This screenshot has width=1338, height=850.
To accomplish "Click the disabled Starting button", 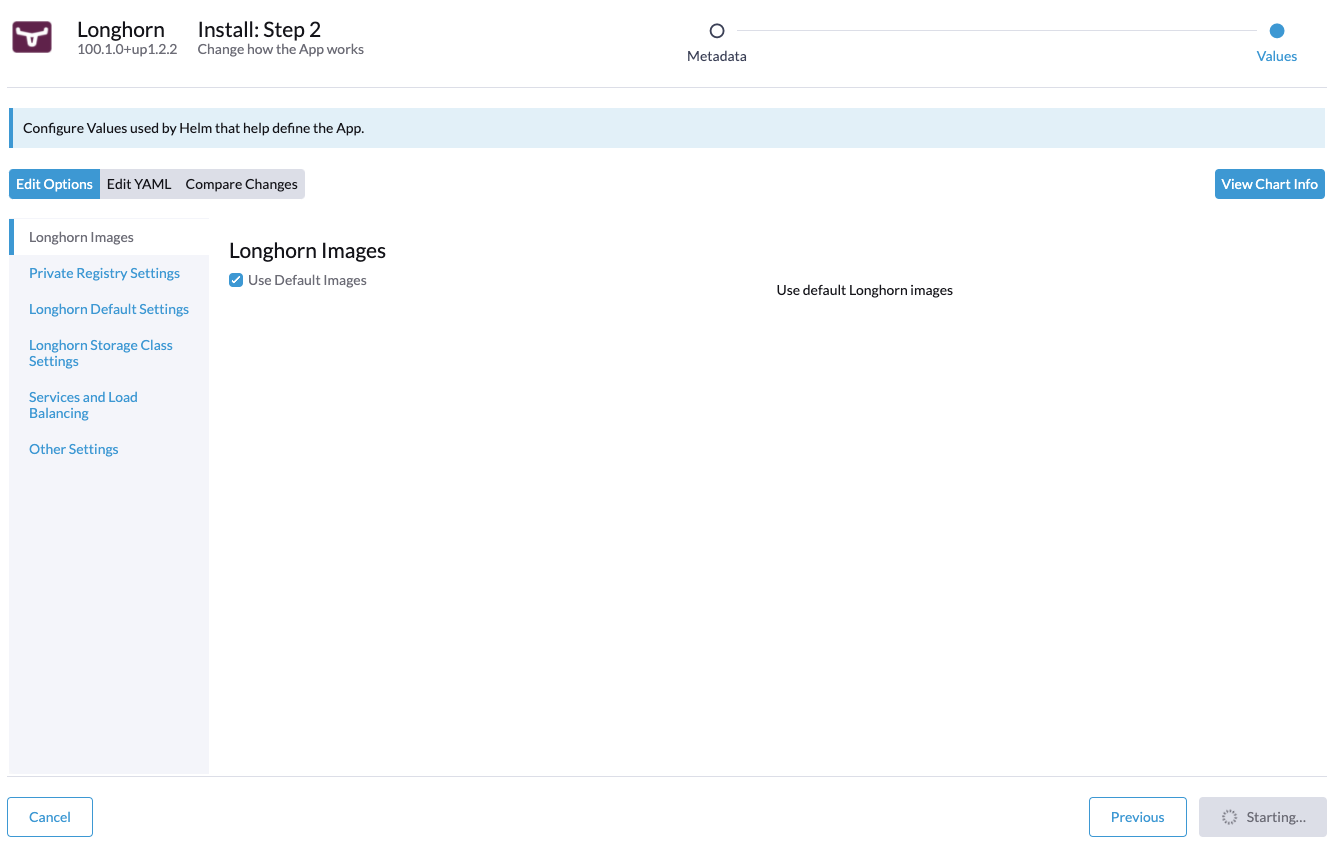I will point(1262,816).
